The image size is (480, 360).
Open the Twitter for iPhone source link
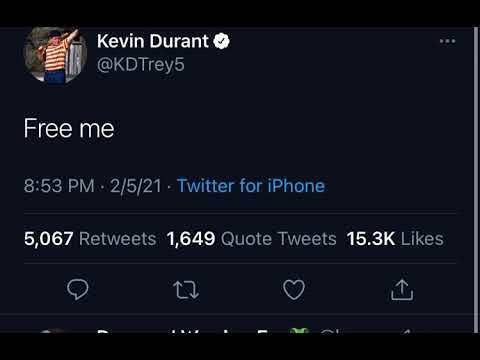click(251, 186)
